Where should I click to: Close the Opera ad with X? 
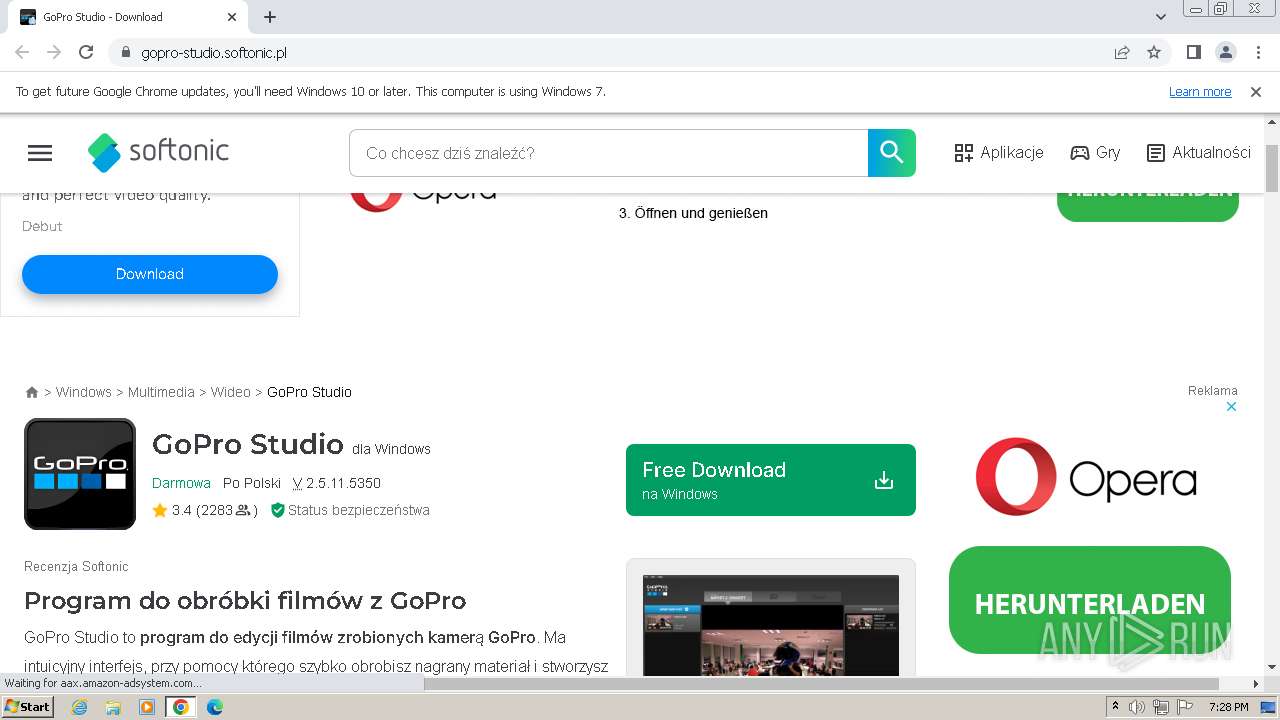coord(1232,407)
